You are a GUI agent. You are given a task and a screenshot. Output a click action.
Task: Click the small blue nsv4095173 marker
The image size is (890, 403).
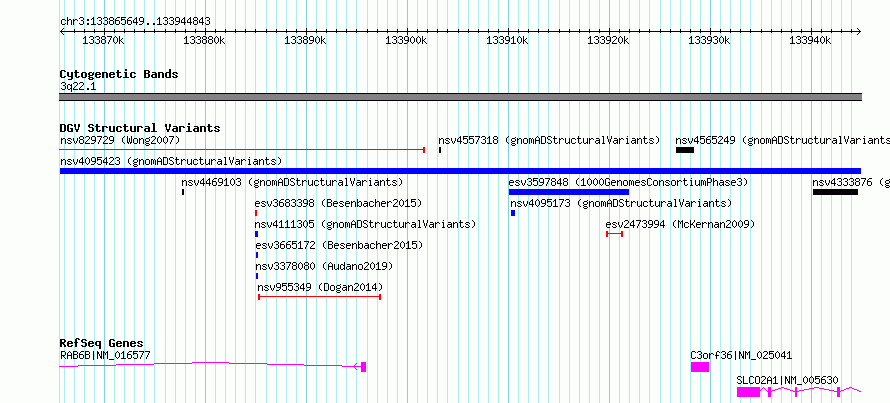[x=513, y=213]
